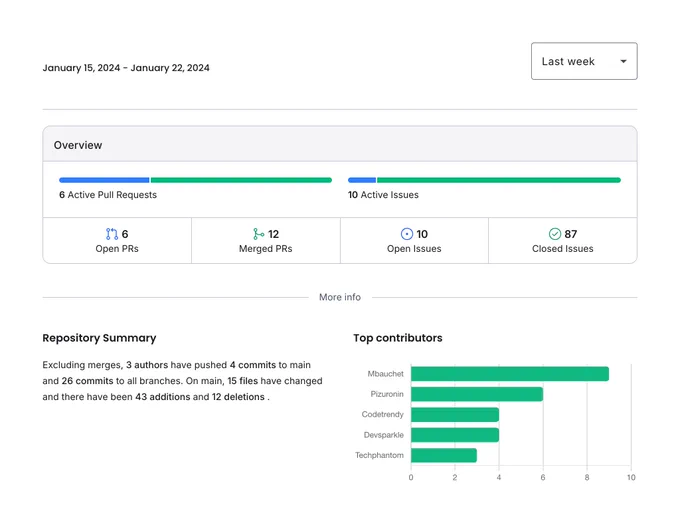Image resolution: width=680 pixels, height=527 pixels.
Task: Click '10 Active Issues' text
Action: [383, 195]
